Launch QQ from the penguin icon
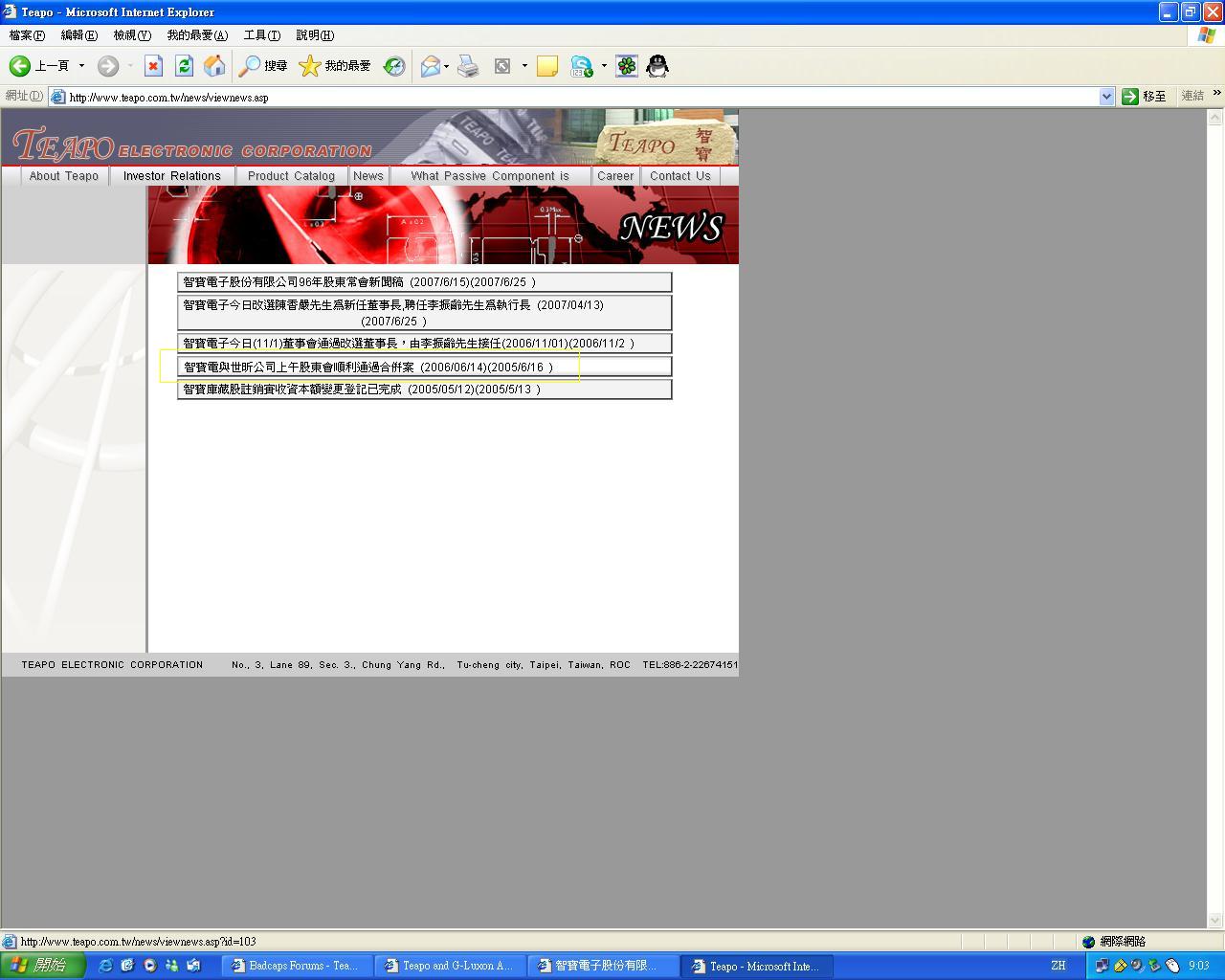Viewport: 1225px width, 980px height. [657, 66]
